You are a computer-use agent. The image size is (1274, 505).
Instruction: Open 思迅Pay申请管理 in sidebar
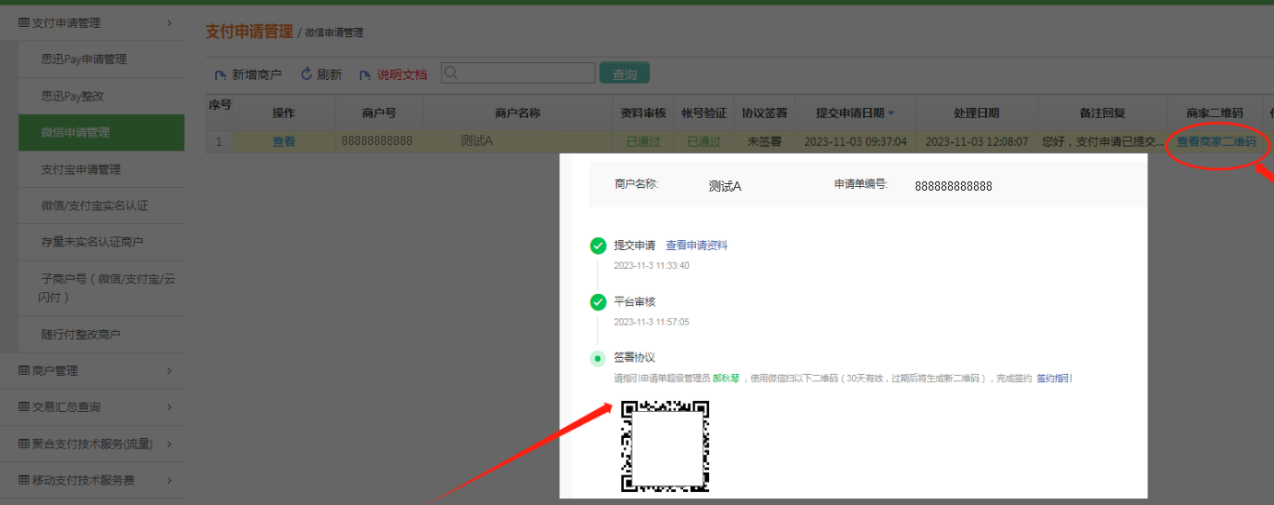(84, 59)
